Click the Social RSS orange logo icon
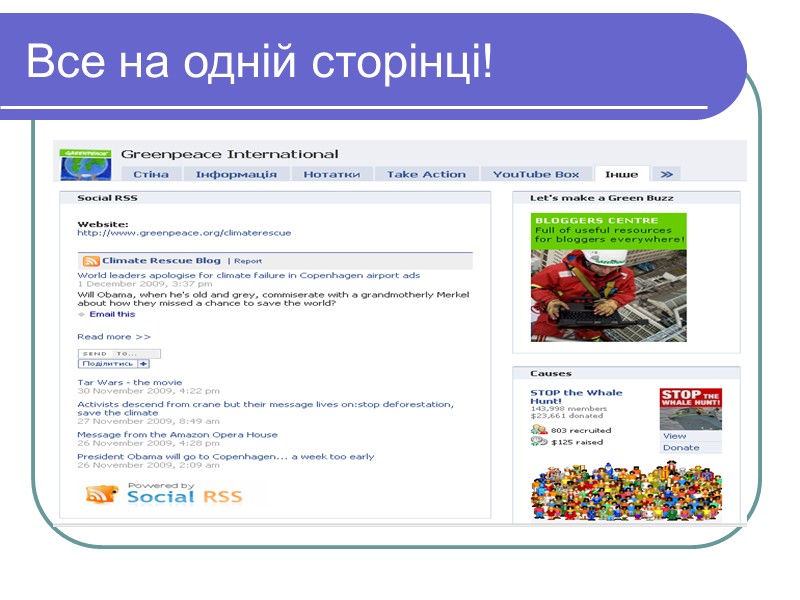Image resolution: width=800 pixels, height=600 pixels. [102, 494]
